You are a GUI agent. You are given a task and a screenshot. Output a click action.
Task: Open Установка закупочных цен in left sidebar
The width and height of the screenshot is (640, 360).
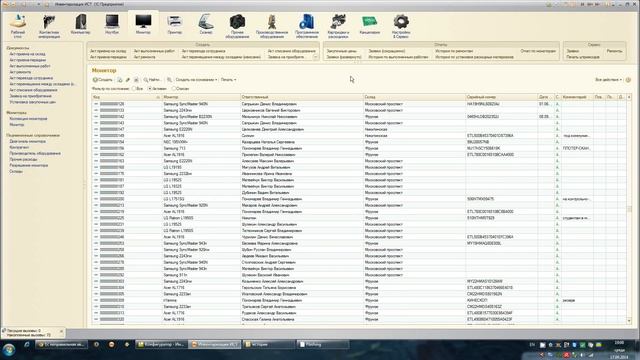click(x=33, y=102)
